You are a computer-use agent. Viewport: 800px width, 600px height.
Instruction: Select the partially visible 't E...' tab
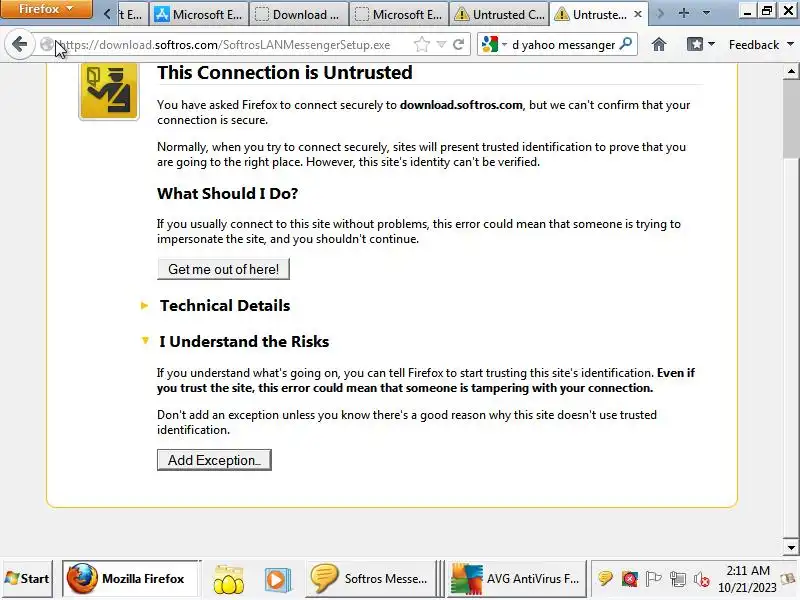point(132,14)
